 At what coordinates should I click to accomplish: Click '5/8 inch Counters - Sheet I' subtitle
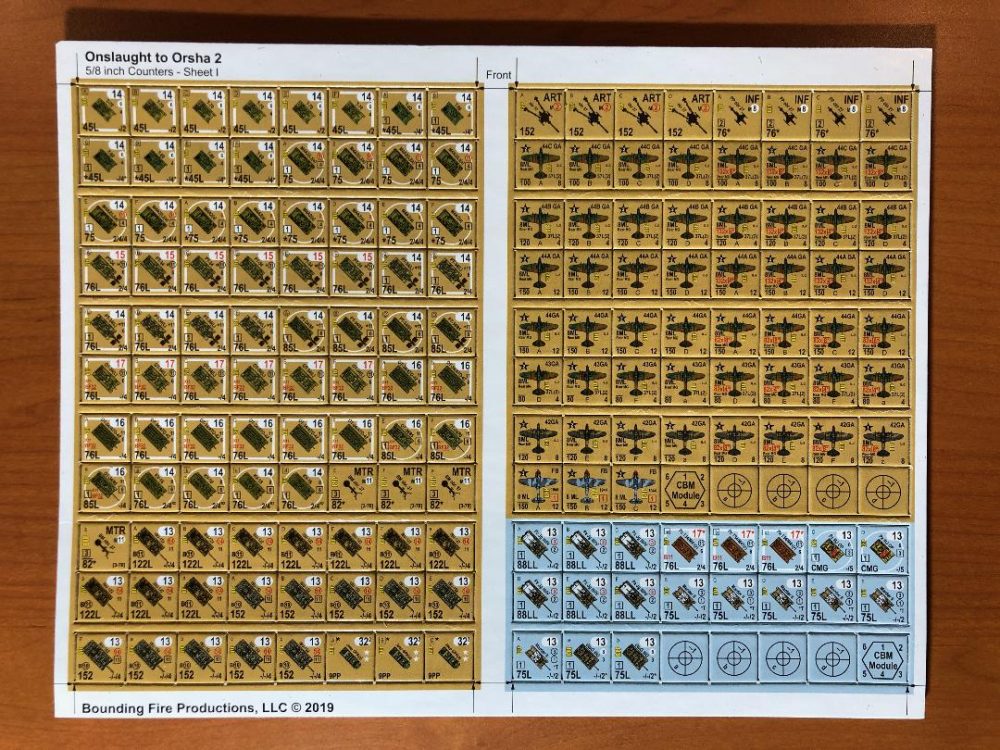pos(152,71)
